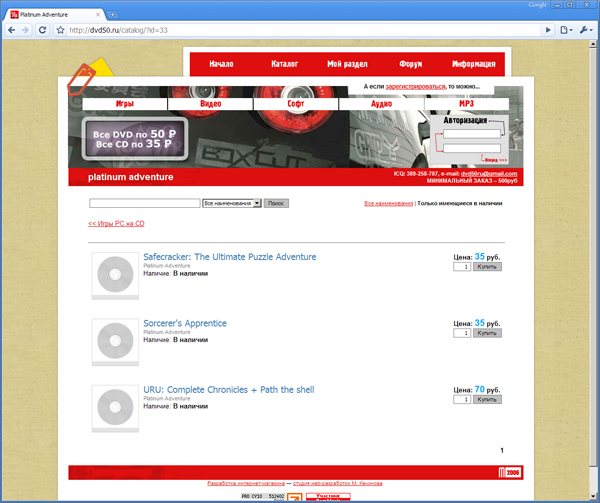Reload the page with the refresh icon
Image resolution: width=600 pixels, height=503 pixels.
tap(42, 30)
